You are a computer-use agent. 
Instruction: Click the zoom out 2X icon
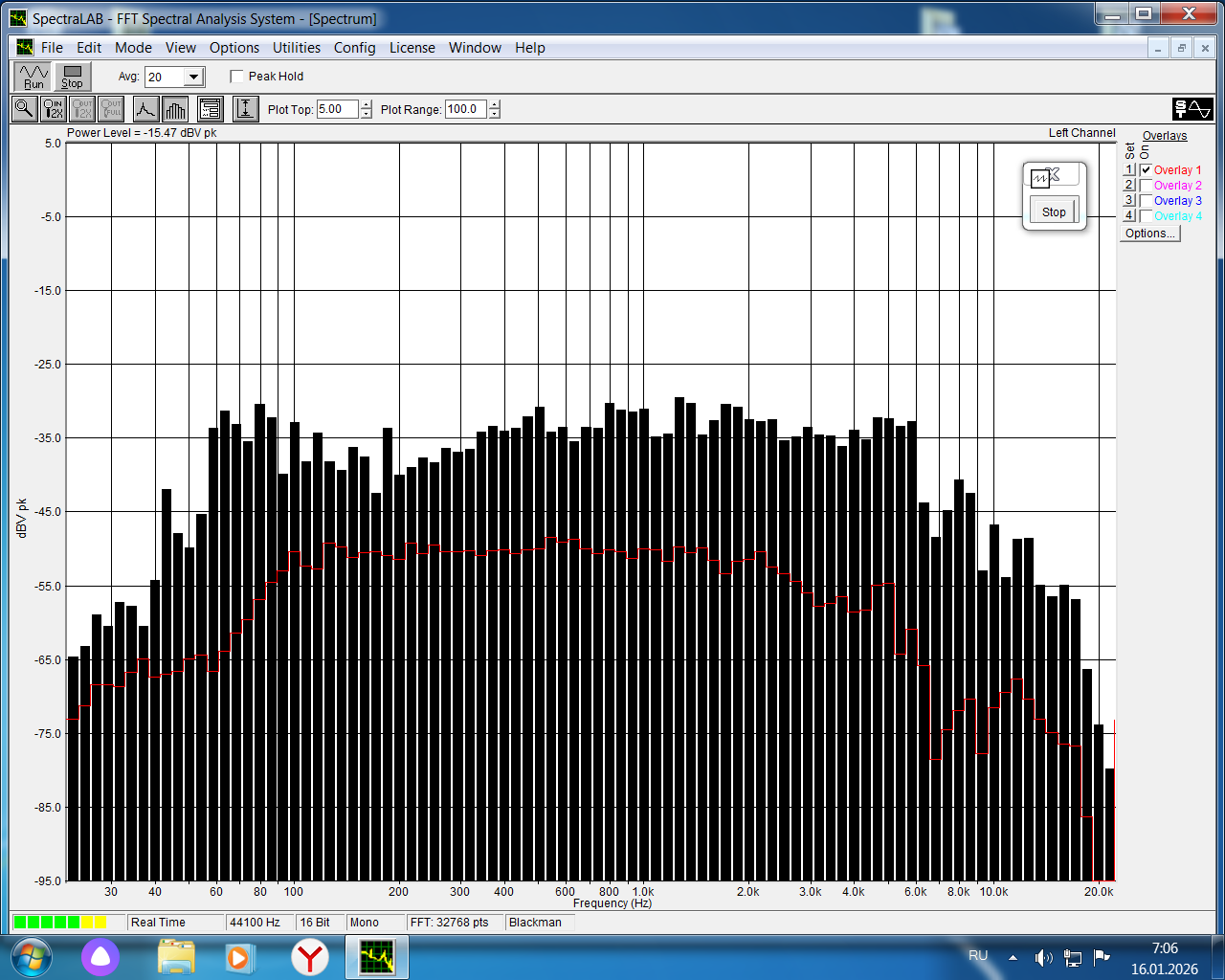[82, 109]
